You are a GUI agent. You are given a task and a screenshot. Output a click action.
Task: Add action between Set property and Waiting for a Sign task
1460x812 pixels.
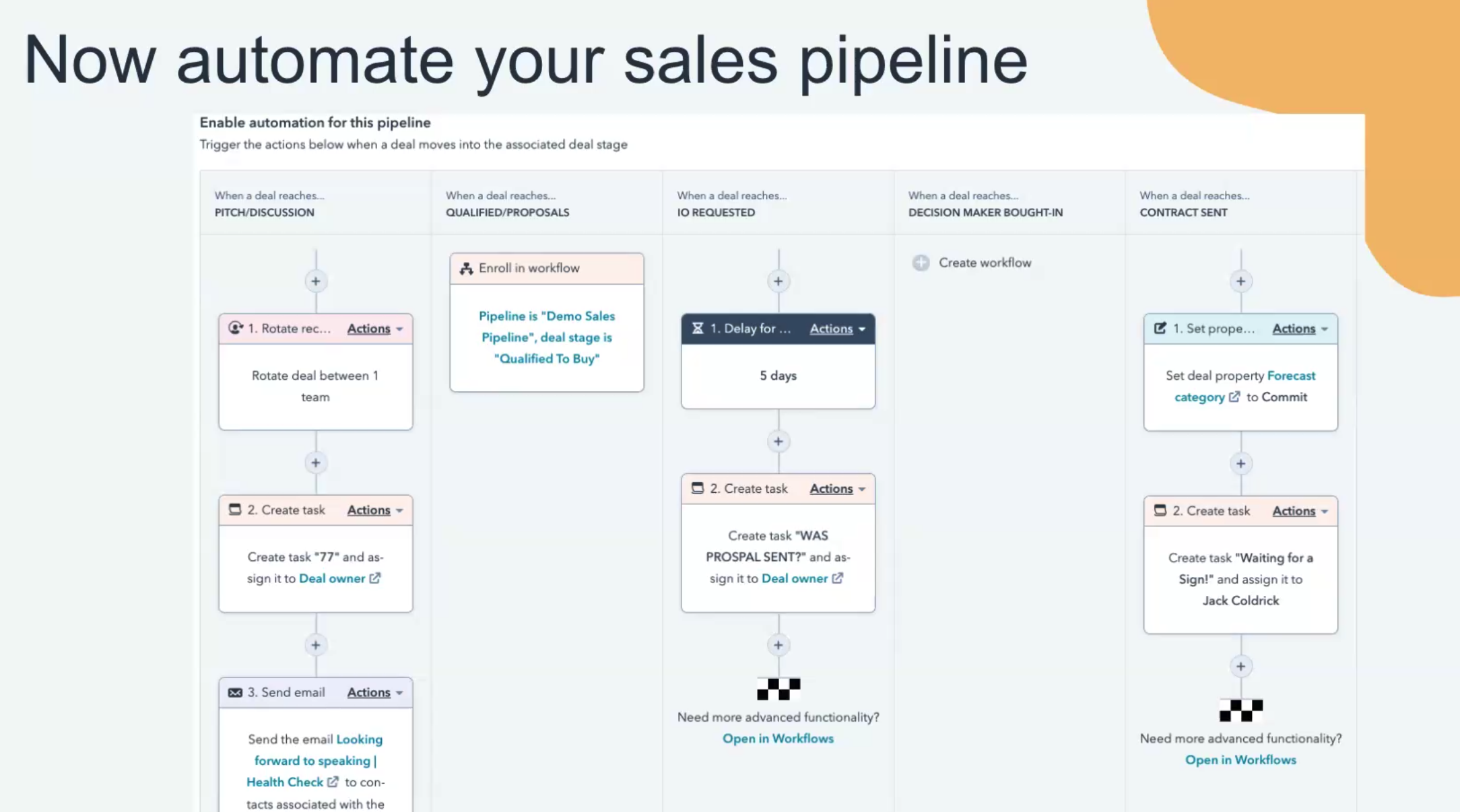click(x=1240, y=464)
